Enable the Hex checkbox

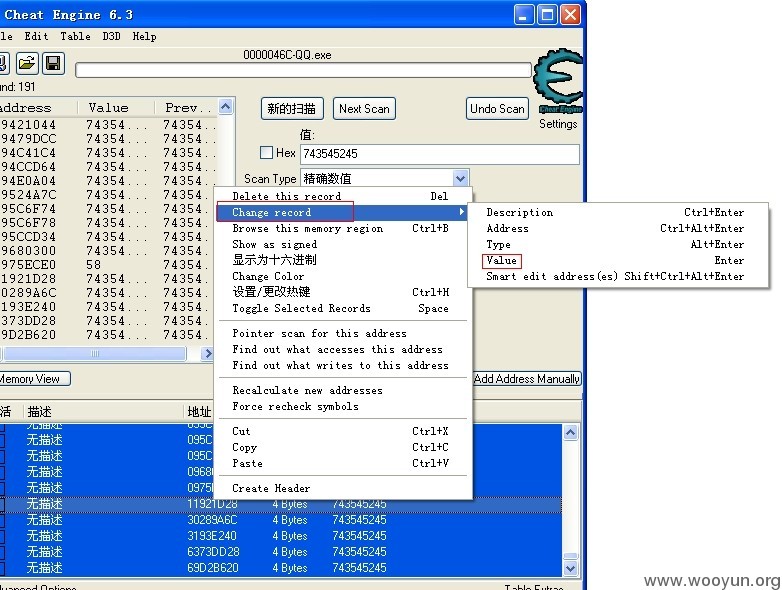(x=267, y=153)
